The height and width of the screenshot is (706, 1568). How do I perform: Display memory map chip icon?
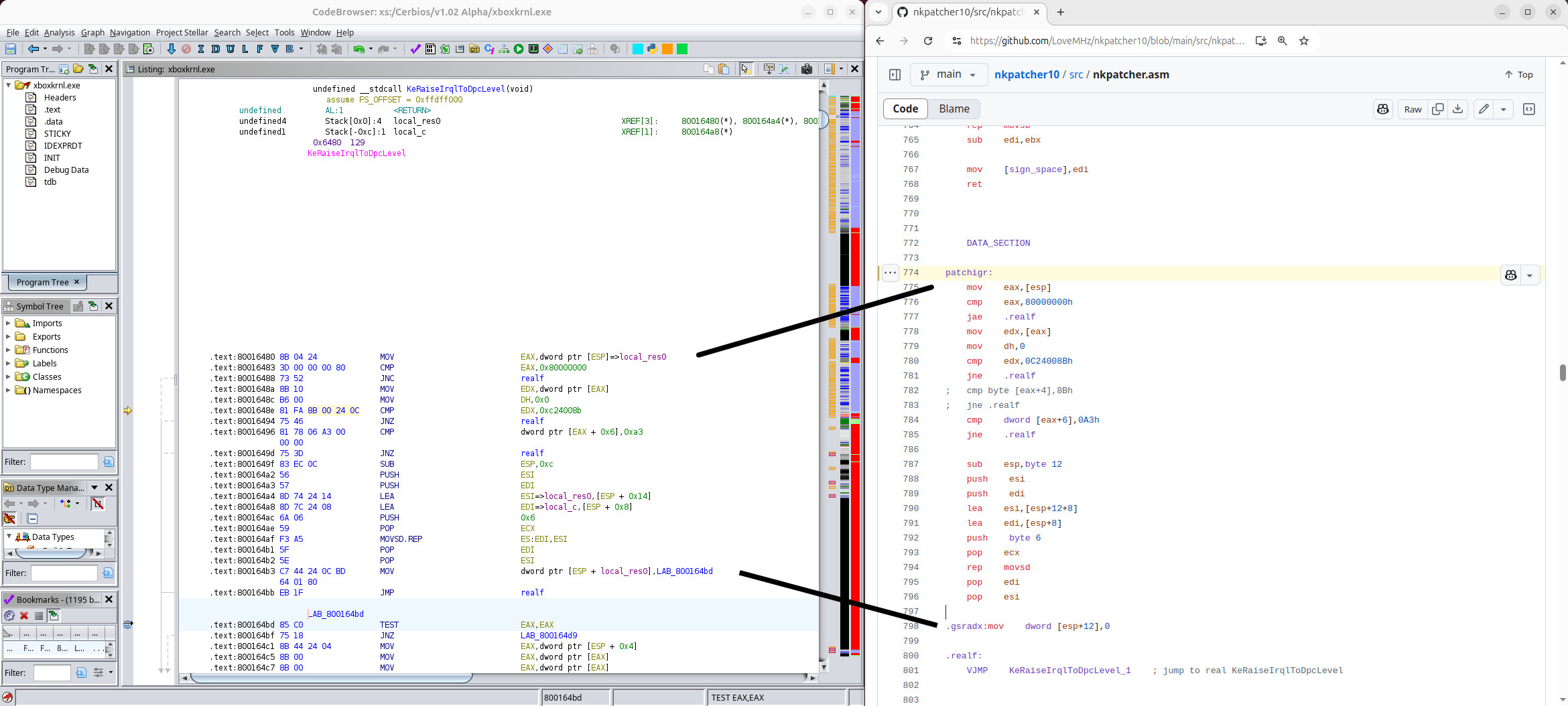533,49
